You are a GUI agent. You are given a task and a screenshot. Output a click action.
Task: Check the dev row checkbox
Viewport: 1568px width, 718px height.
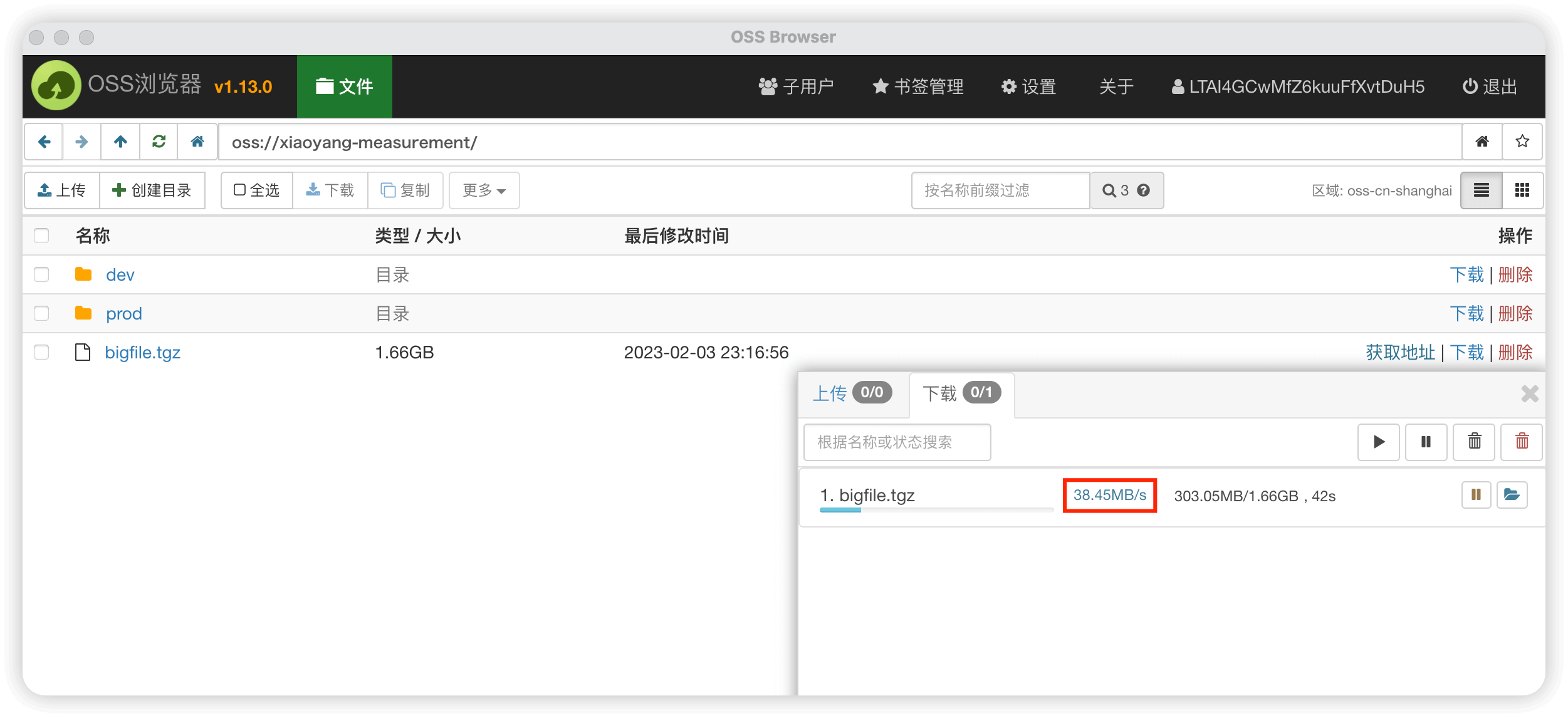click(x=41, y=274)
